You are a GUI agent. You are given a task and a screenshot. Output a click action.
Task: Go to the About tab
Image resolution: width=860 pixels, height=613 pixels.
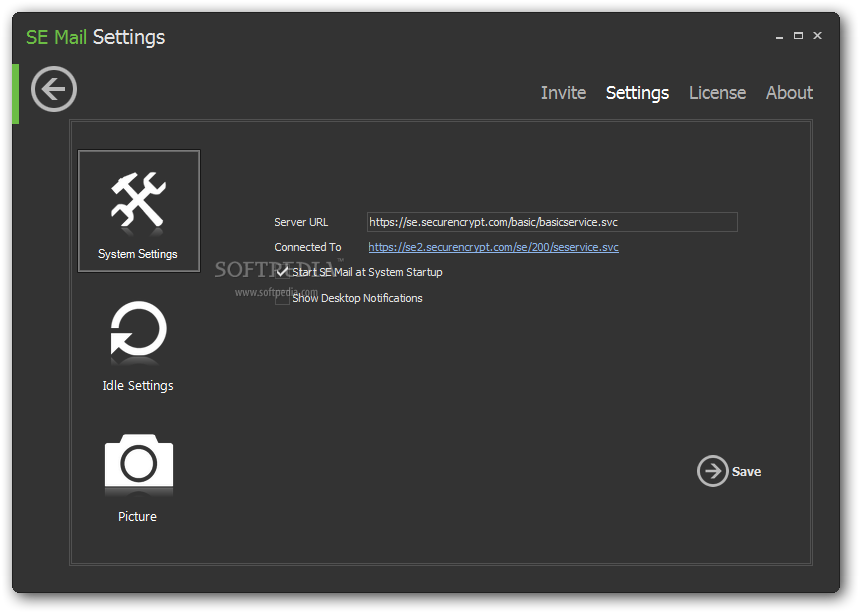click(x=789, y=93)
